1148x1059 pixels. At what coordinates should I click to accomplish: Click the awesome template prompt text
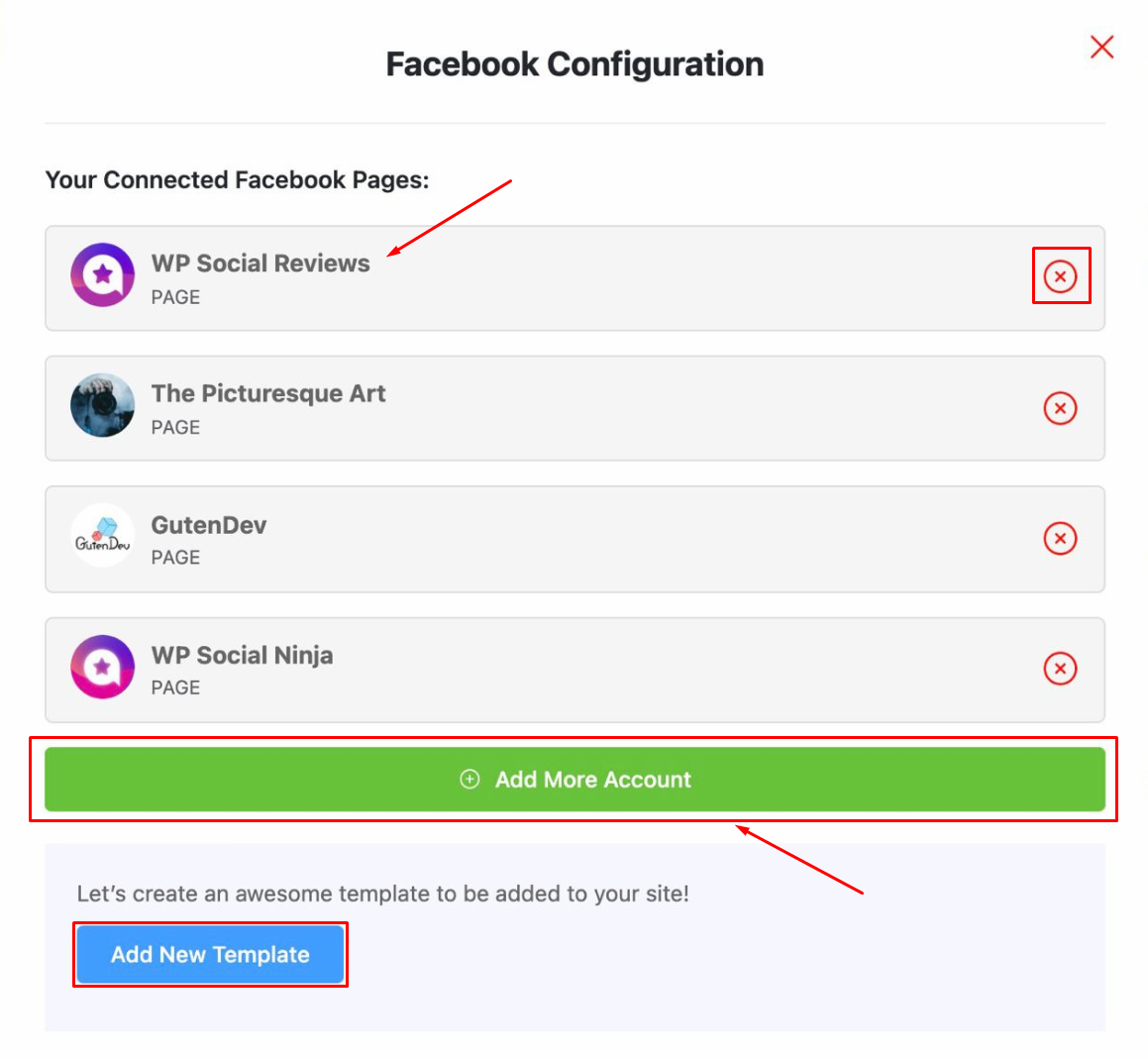(x=383, y=894)
